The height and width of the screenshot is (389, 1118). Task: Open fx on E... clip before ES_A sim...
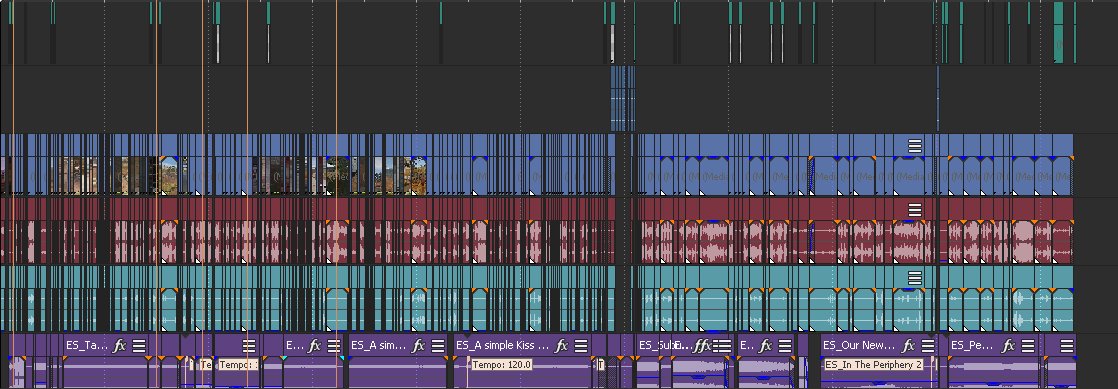314,346
